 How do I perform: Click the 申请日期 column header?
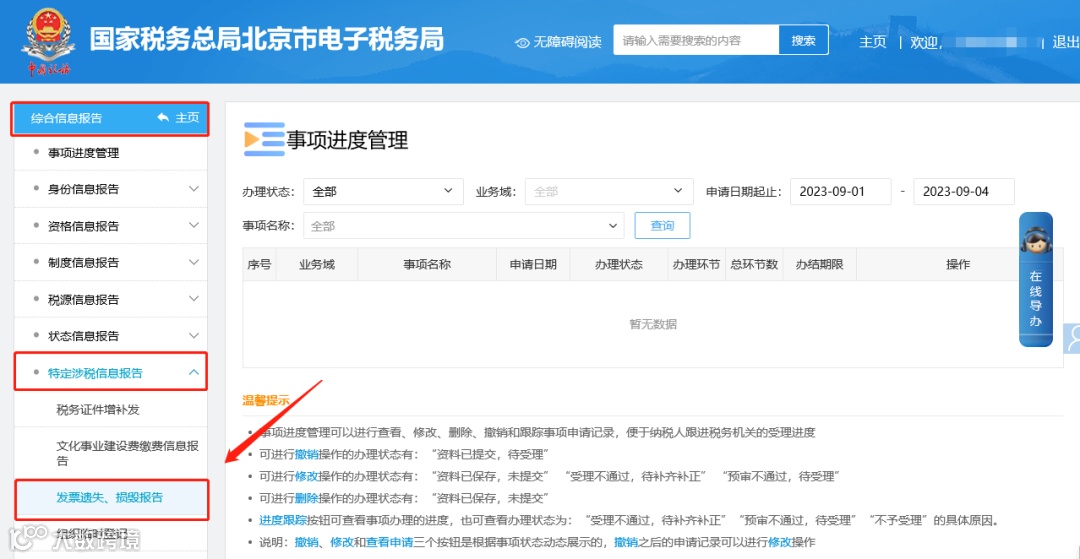533,264
